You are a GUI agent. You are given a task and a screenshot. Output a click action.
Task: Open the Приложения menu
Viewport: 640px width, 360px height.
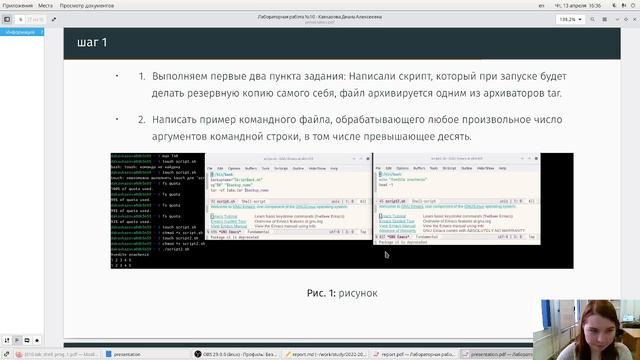point(17,5)
